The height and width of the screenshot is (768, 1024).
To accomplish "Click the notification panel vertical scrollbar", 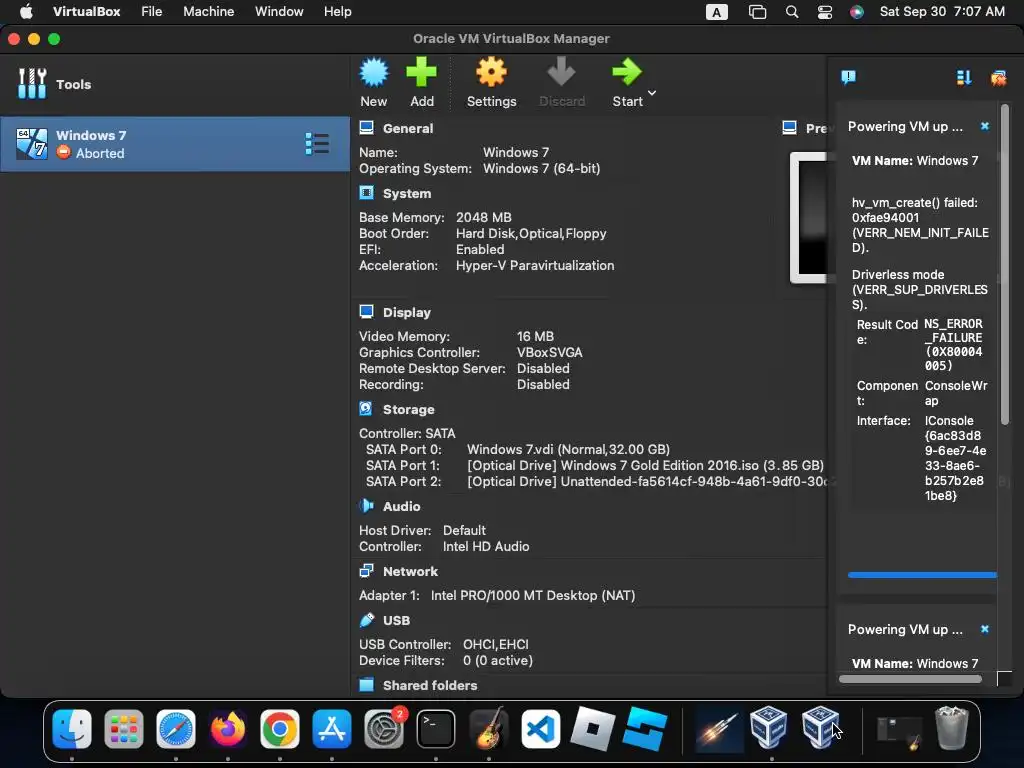I will point(1005,264).
